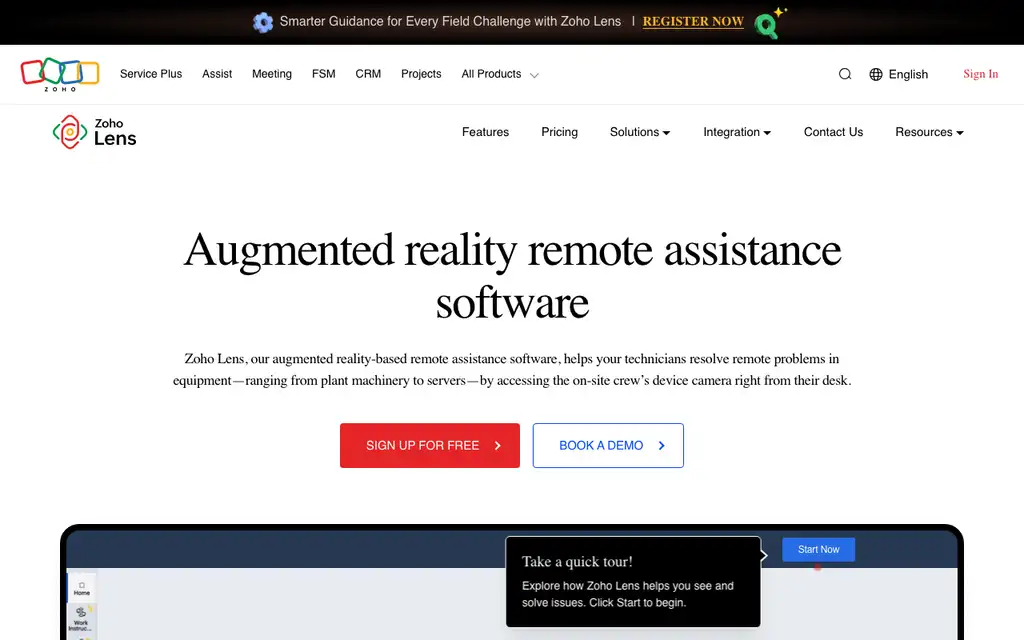Open the Contact Us page
Image resolution: width=1024 pixels, height=640 pixels.
[833, 132]
